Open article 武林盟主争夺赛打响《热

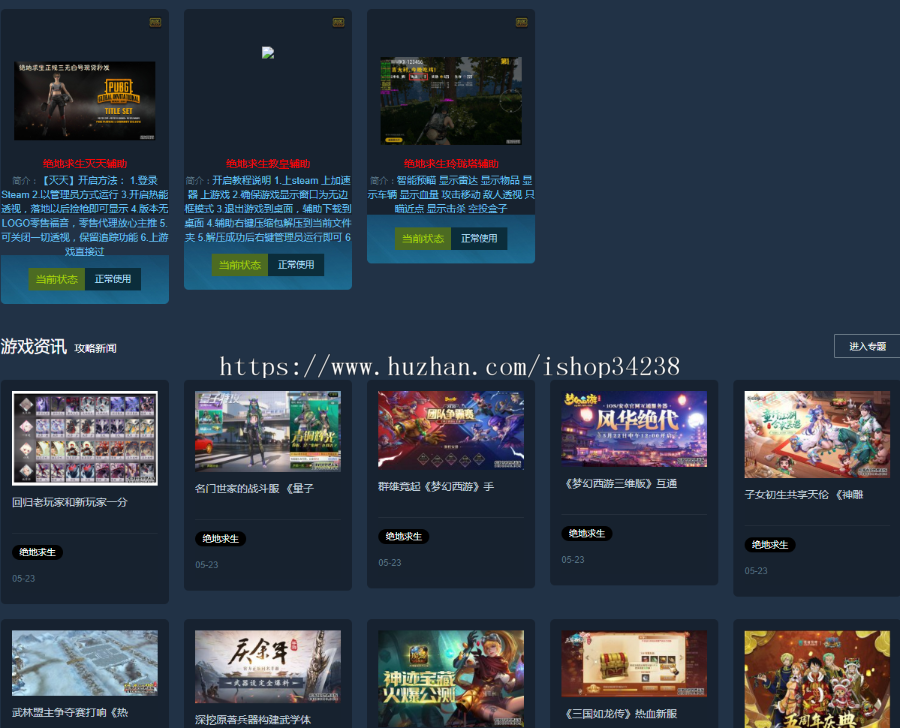[x=70, y=713]
